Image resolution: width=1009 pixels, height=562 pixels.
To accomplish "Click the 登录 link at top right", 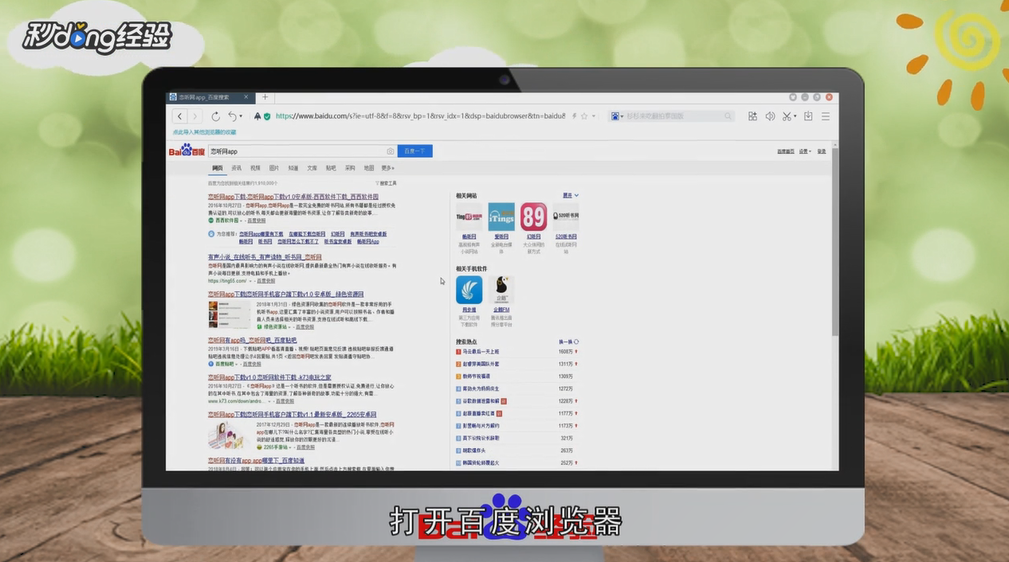I will tap(822, 151).
